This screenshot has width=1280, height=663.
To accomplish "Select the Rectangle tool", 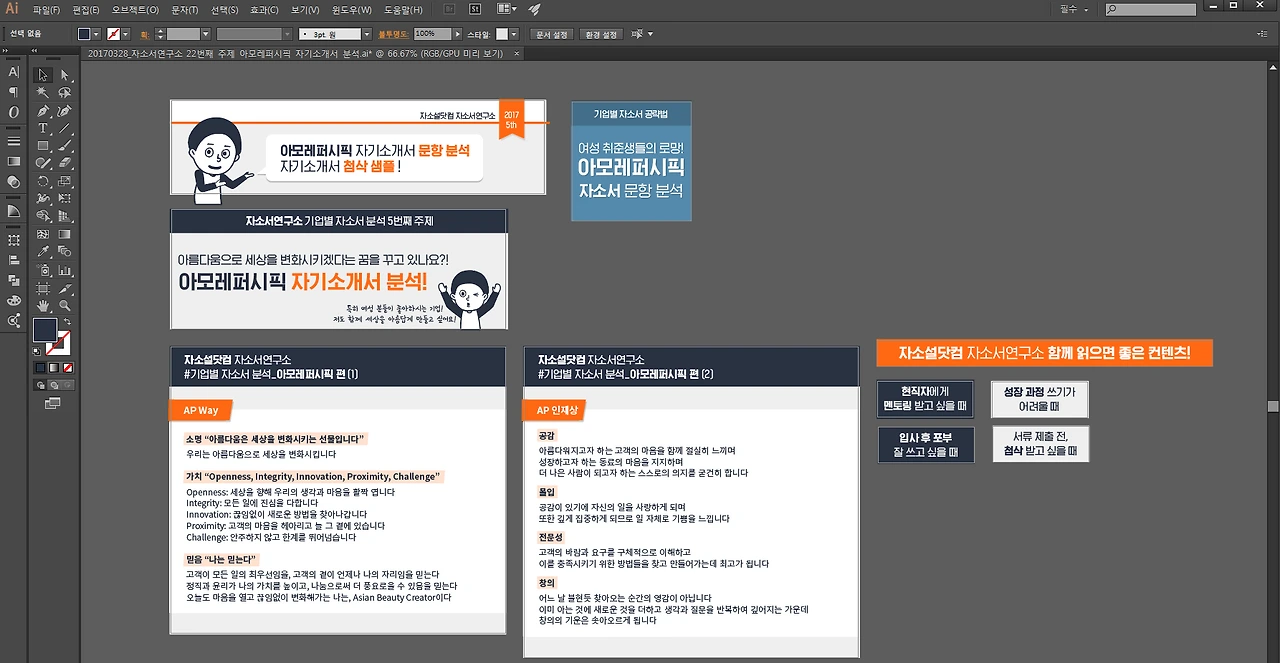I will 43,146.
